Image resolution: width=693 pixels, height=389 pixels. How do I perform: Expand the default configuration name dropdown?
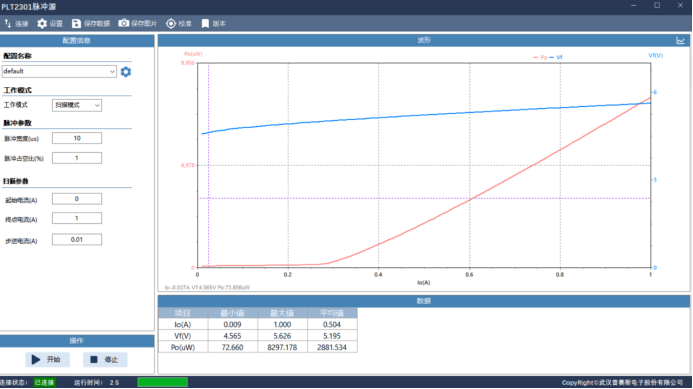[x=59, y=71]
